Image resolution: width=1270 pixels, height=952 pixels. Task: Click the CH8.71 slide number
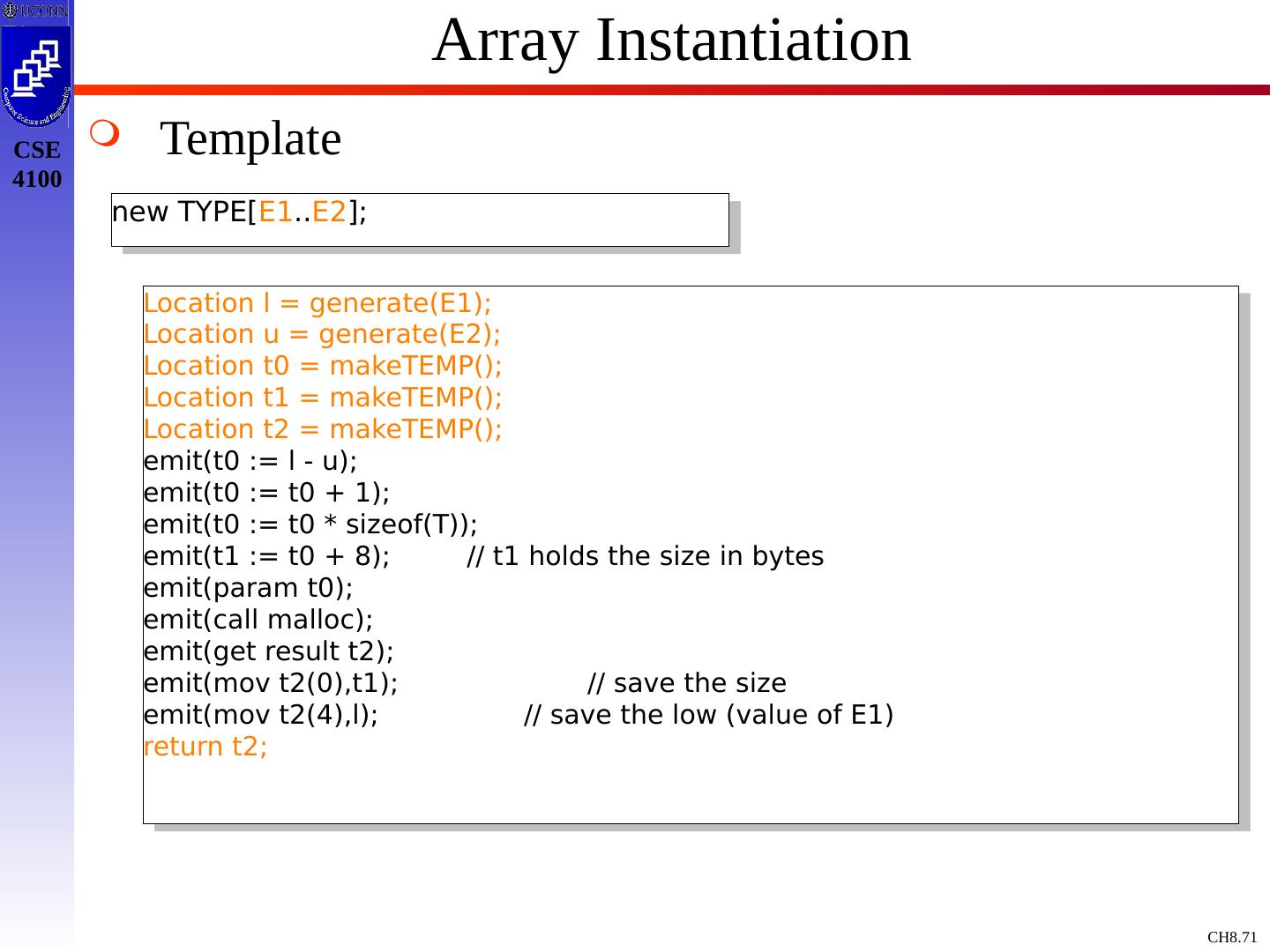click(1232, 937)
